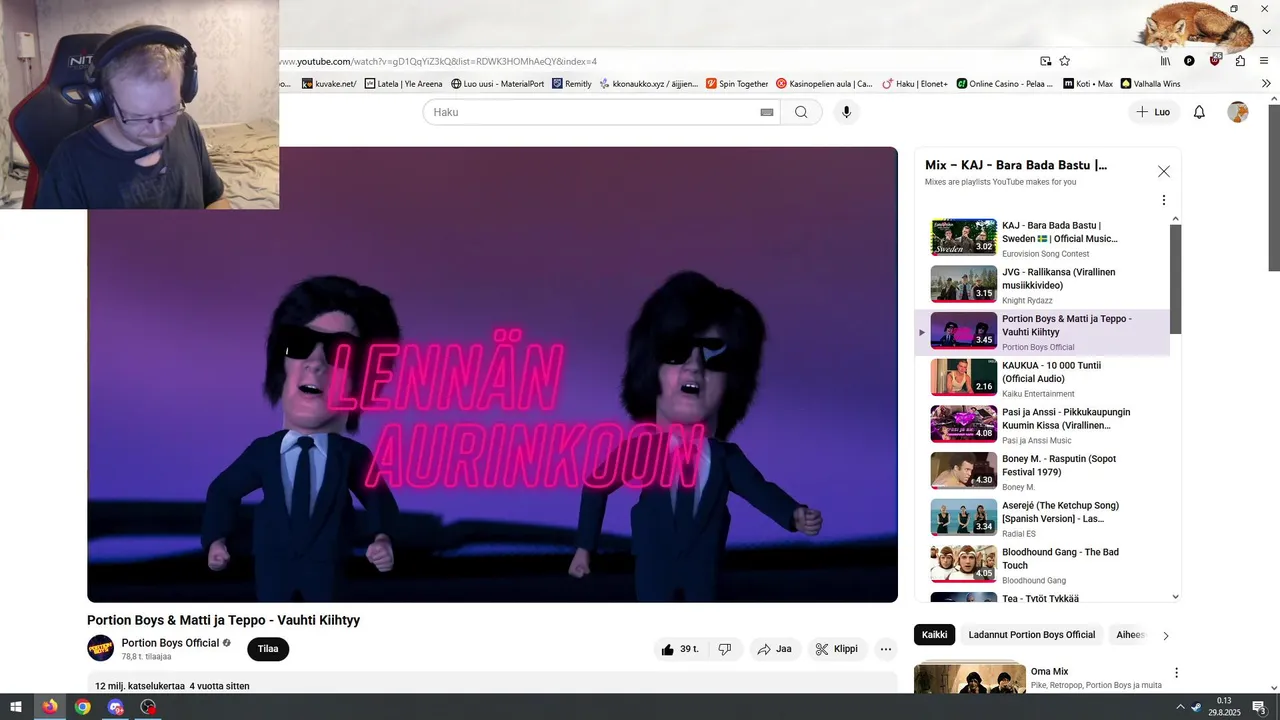Open more actions ellipsis under video
This screenshot has width=1280, height=720.
click(x=885, y=649)
